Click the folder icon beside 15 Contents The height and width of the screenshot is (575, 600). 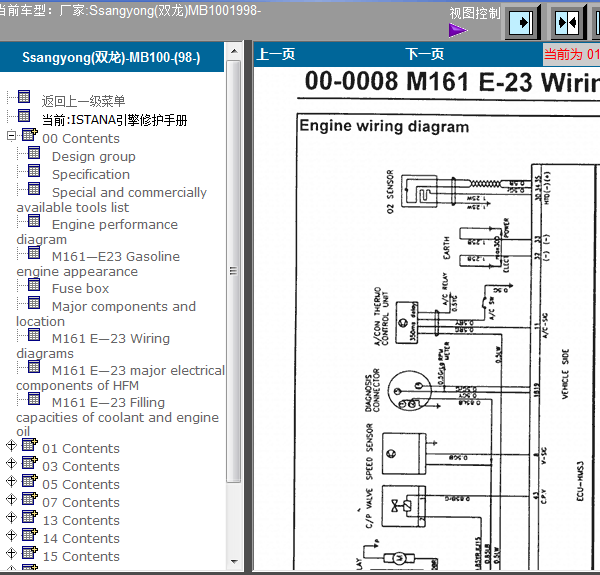29,552
